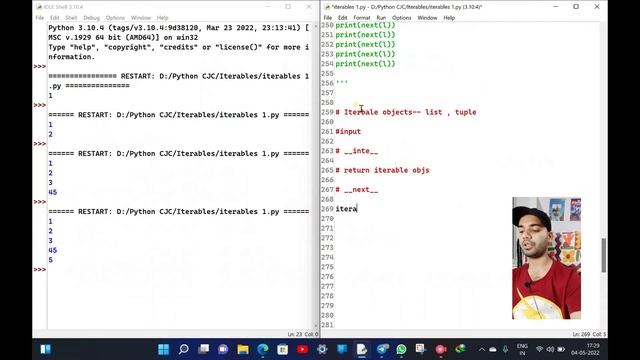Click the OneDrive cloud tray icon

pyautogui.click(x=493, y=349)
